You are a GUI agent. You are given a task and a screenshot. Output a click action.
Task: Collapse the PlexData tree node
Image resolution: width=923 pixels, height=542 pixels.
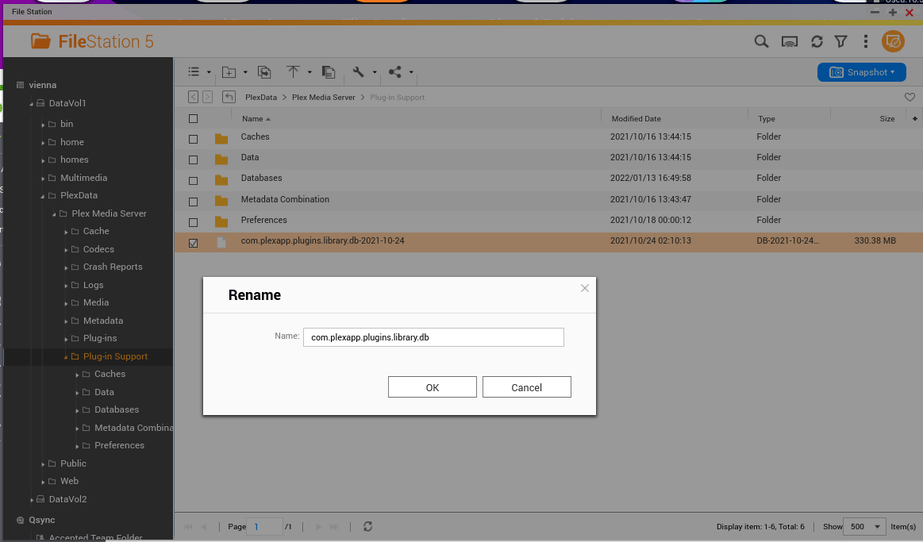[x=42, y=196]
